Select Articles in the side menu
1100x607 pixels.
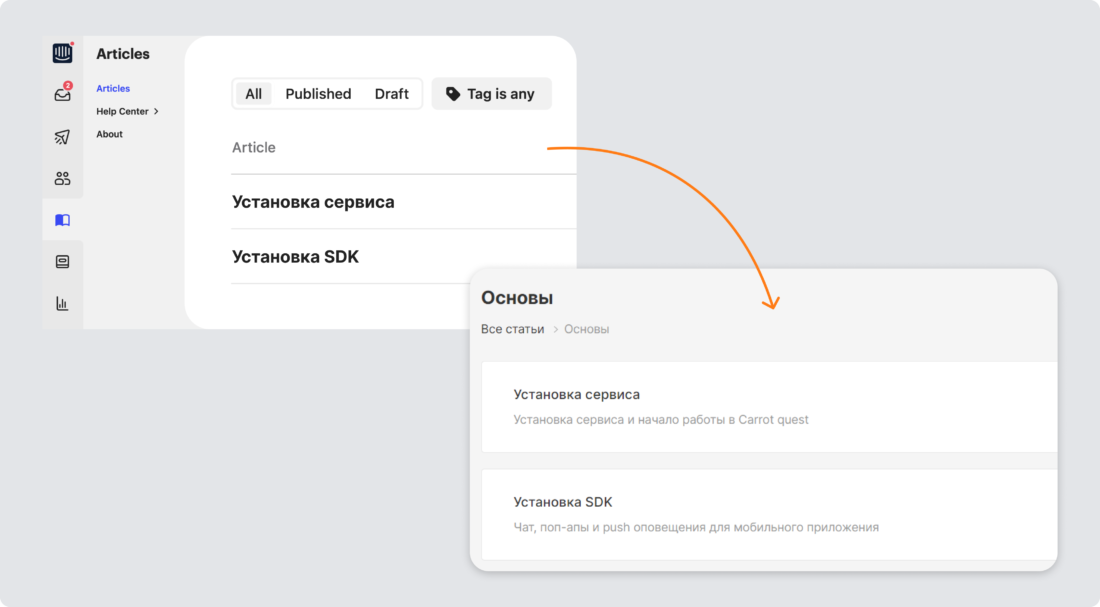[113, 88]
